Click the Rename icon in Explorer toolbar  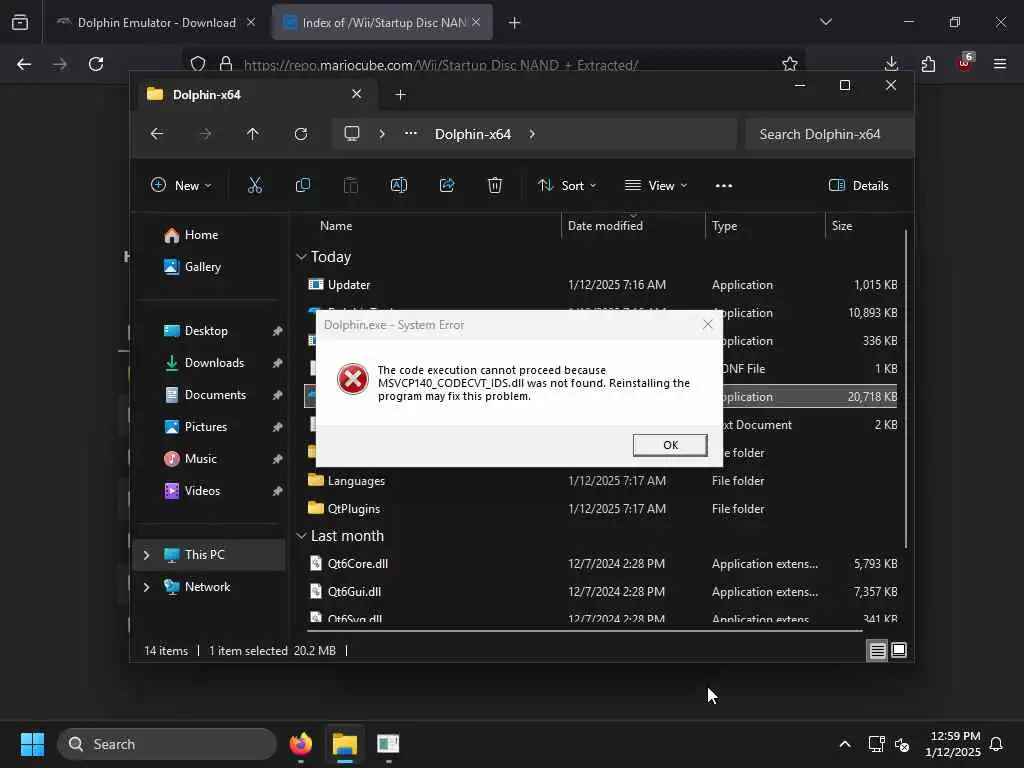(x=398, y=185)
